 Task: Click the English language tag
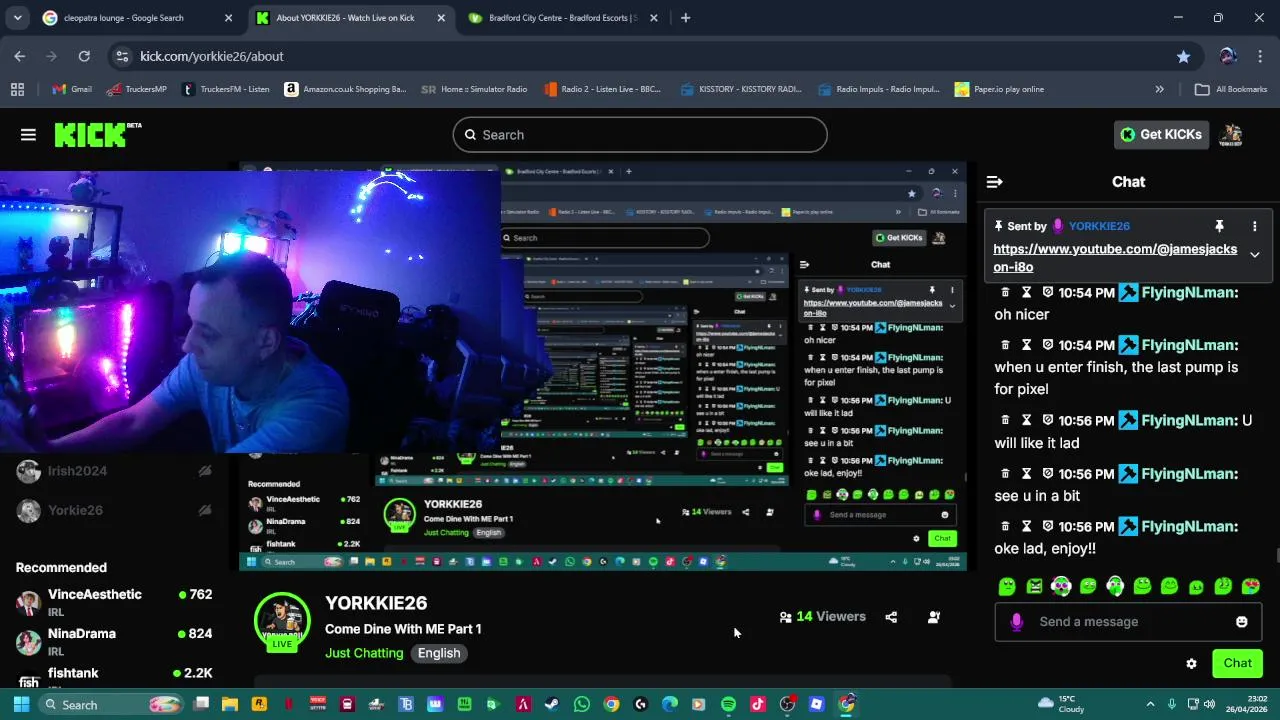point(439,653)
